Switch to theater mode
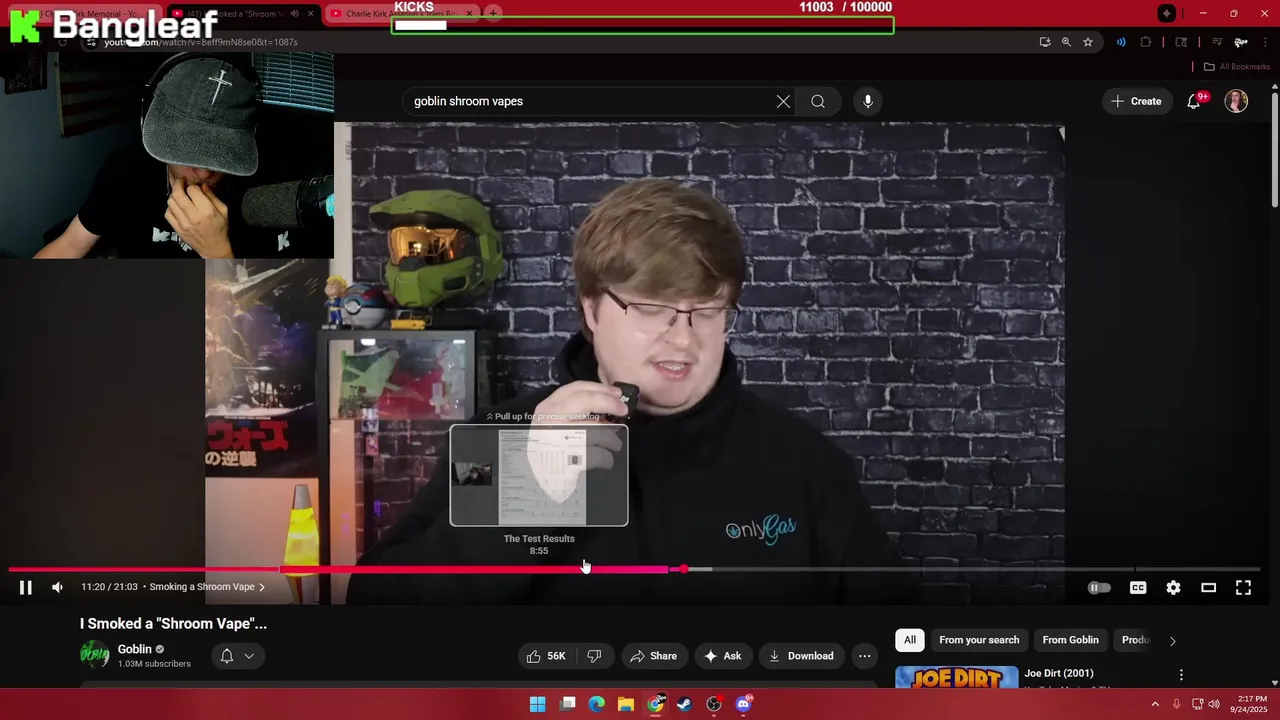This screenshot has height=720, width=1280. (x=1208, y=588)
